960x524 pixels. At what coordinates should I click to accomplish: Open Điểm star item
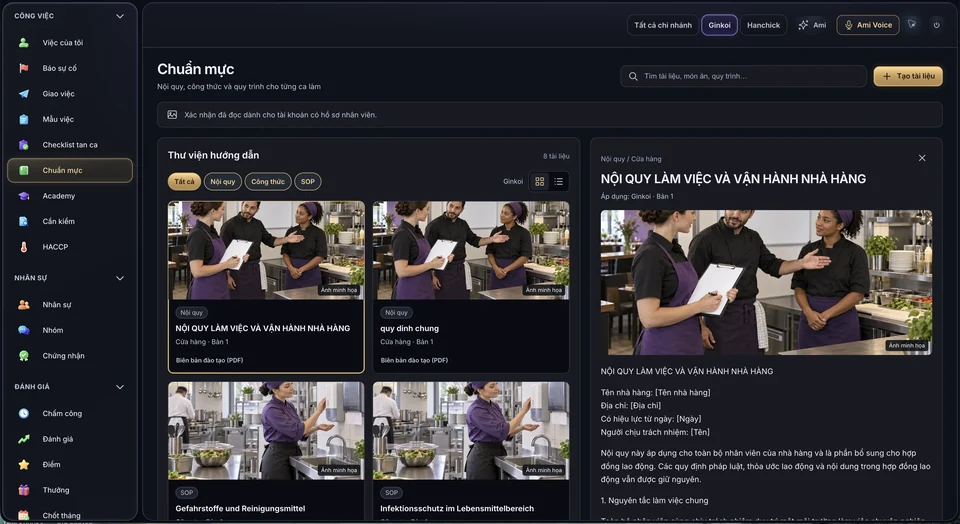click(x=69, y=465)
